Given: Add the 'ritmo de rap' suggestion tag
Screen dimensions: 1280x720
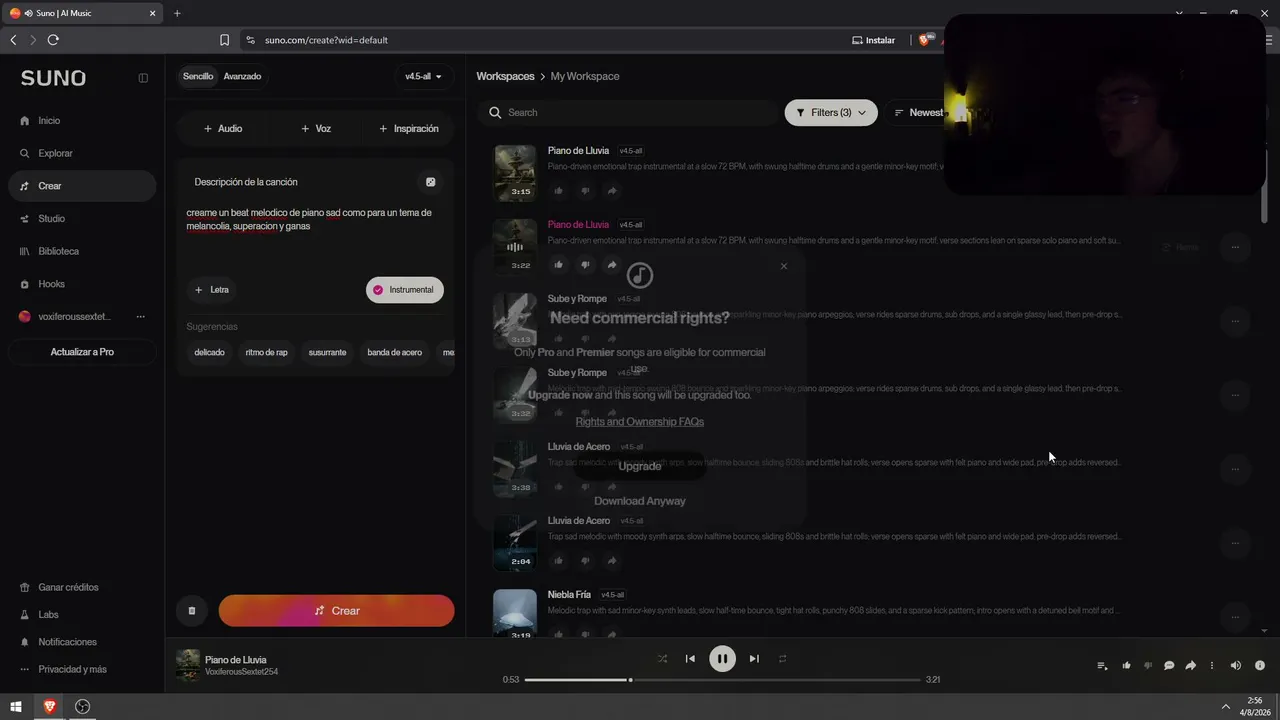Looking at the screenshot, I should [x=267, y=353].
